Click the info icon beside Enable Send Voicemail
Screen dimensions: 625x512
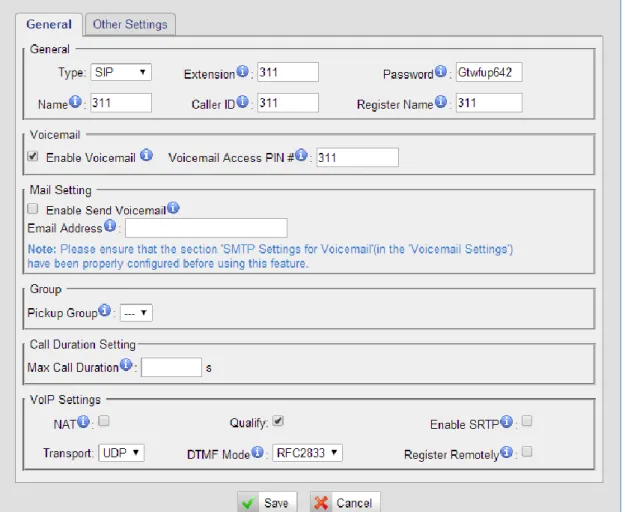click(173, 208)
